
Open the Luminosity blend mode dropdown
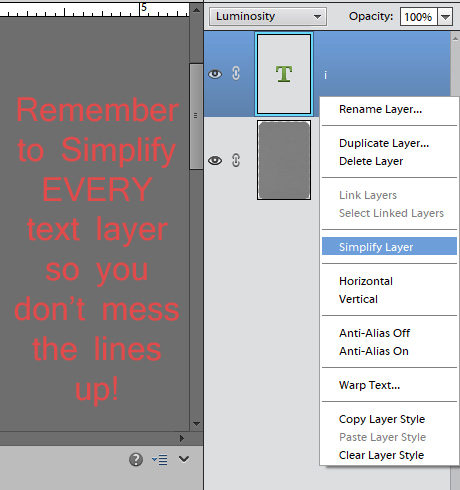pyautogui.click(x=268, y=16)
